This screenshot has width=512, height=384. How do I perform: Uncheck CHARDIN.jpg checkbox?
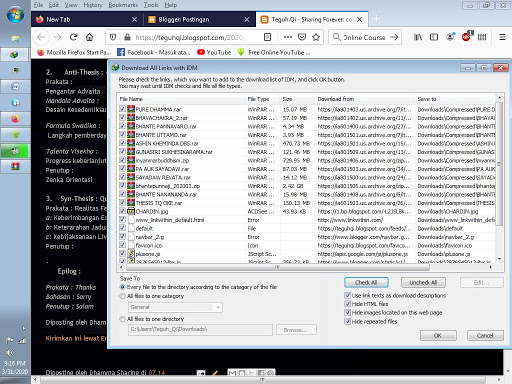[122, 211]
